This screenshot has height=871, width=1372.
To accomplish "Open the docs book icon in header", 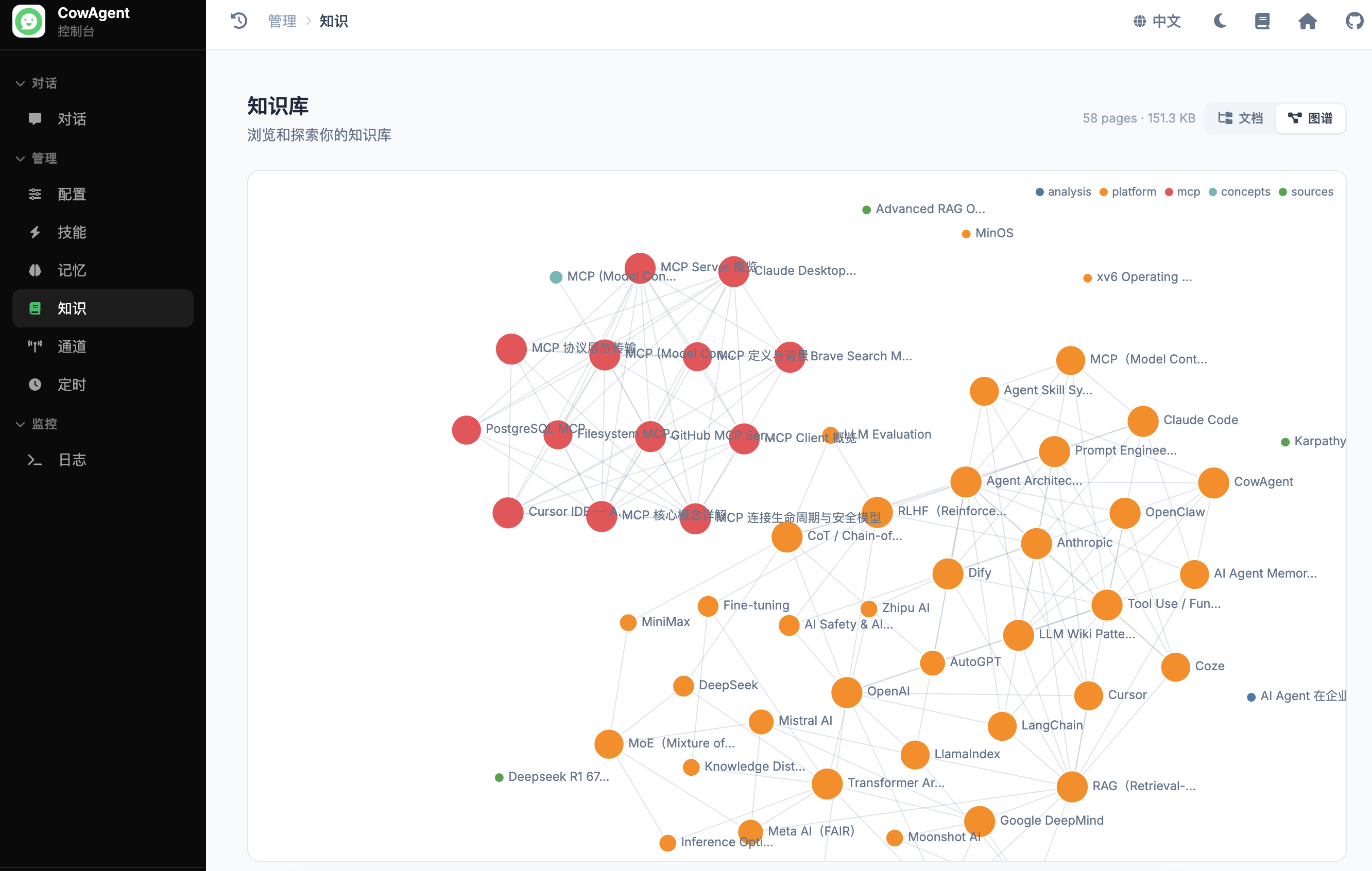I will pos(1262,21).
